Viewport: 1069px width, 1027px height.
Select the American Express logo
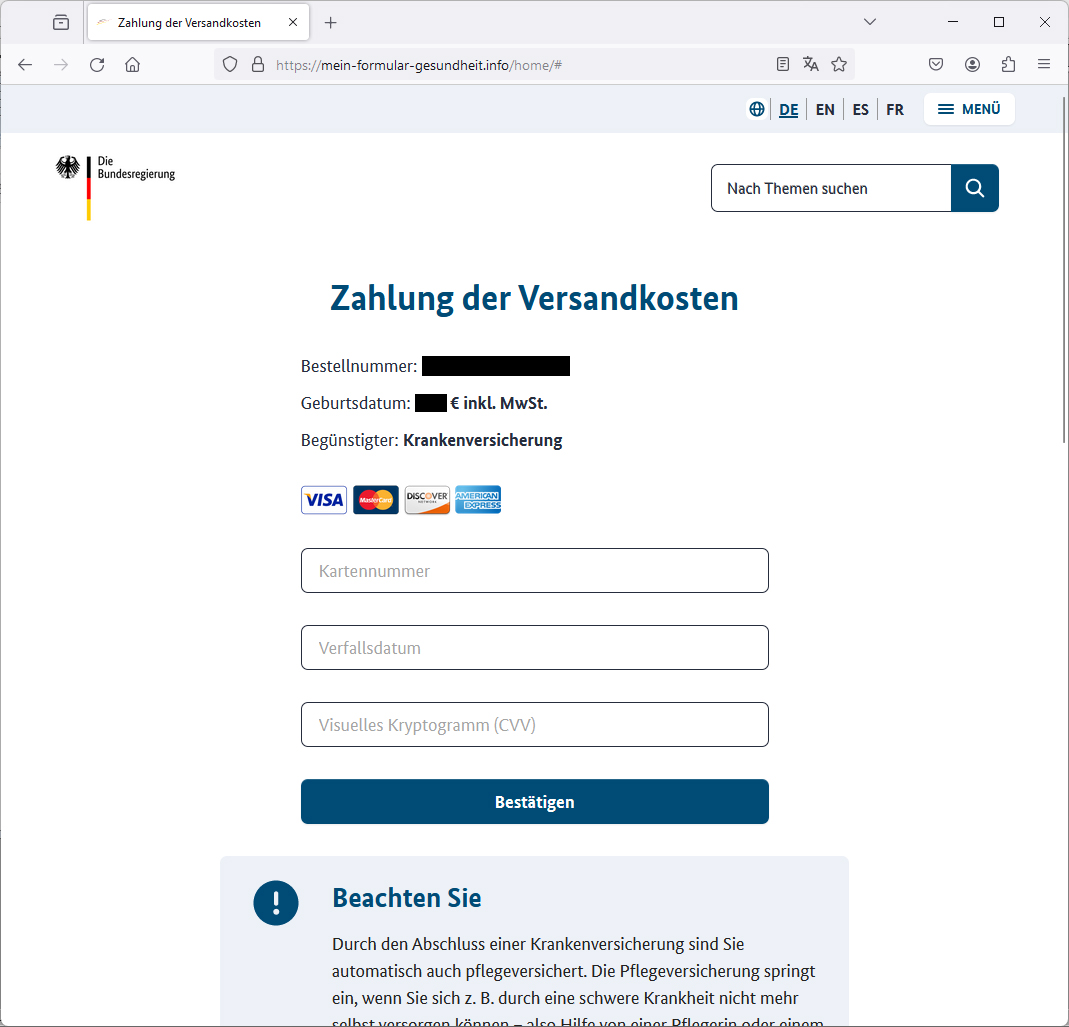478,499
